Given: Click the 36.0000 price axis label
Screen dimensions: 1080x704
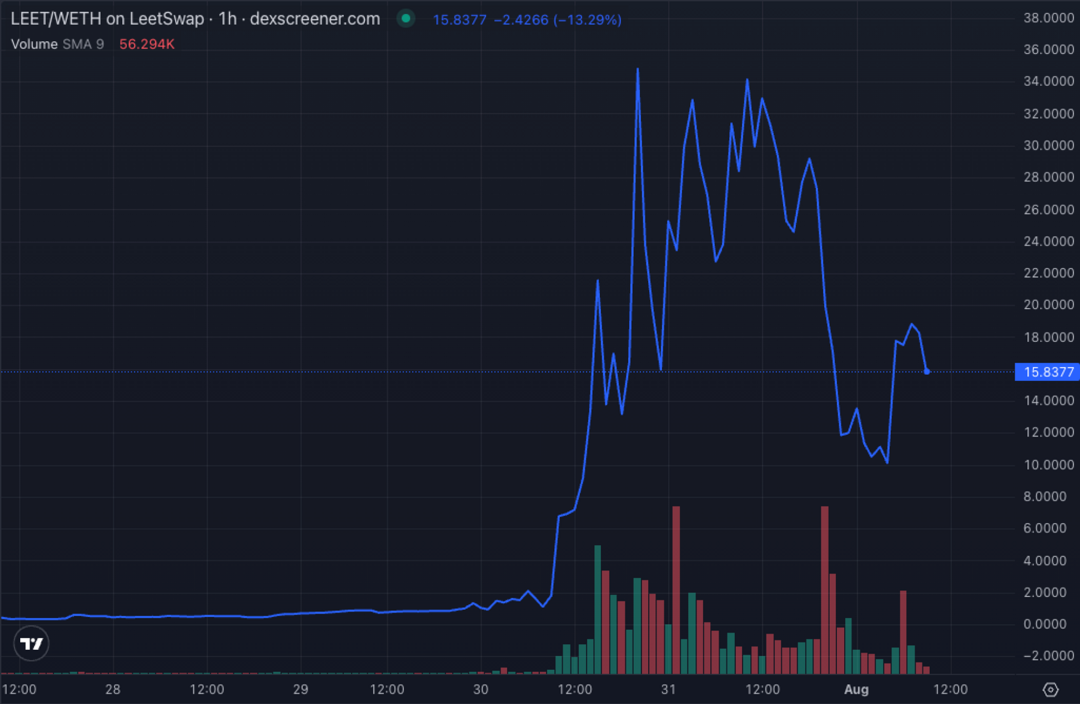Looking at the screenshot, I should (x=1048, y=50).
